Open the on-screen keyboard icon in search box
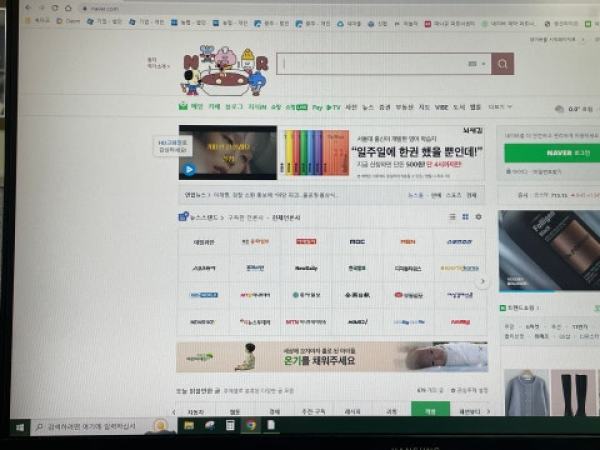 tap(473, 64)
